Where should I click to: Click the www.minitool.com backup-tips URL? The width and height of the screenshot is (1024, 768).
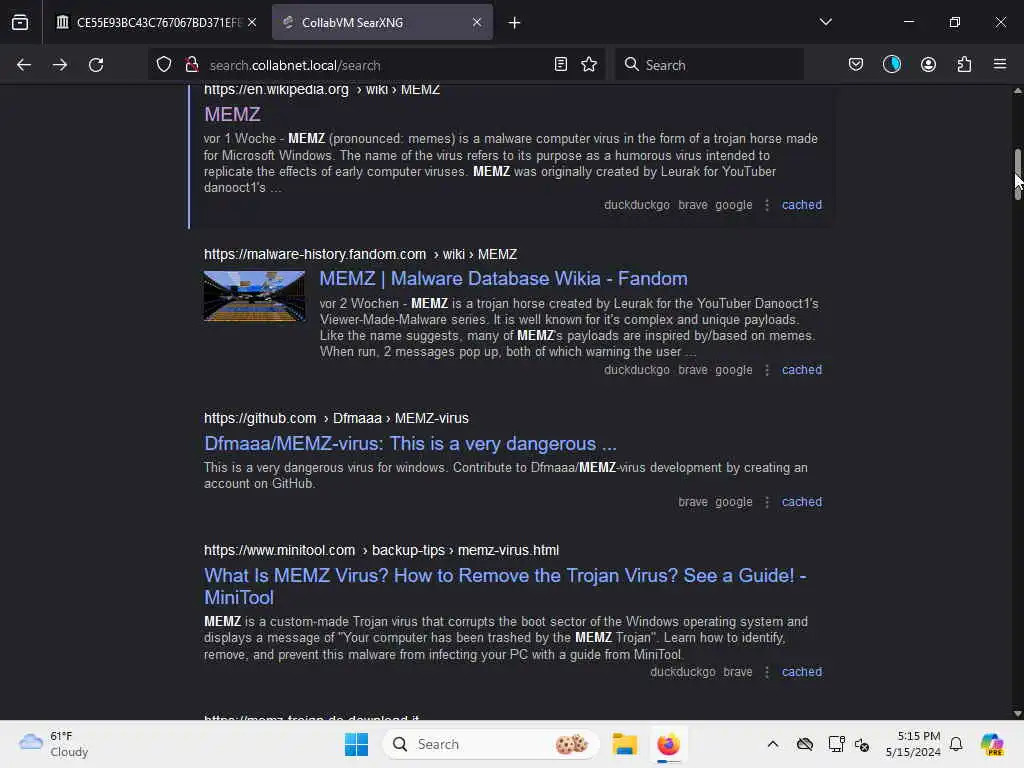[381, 550]
